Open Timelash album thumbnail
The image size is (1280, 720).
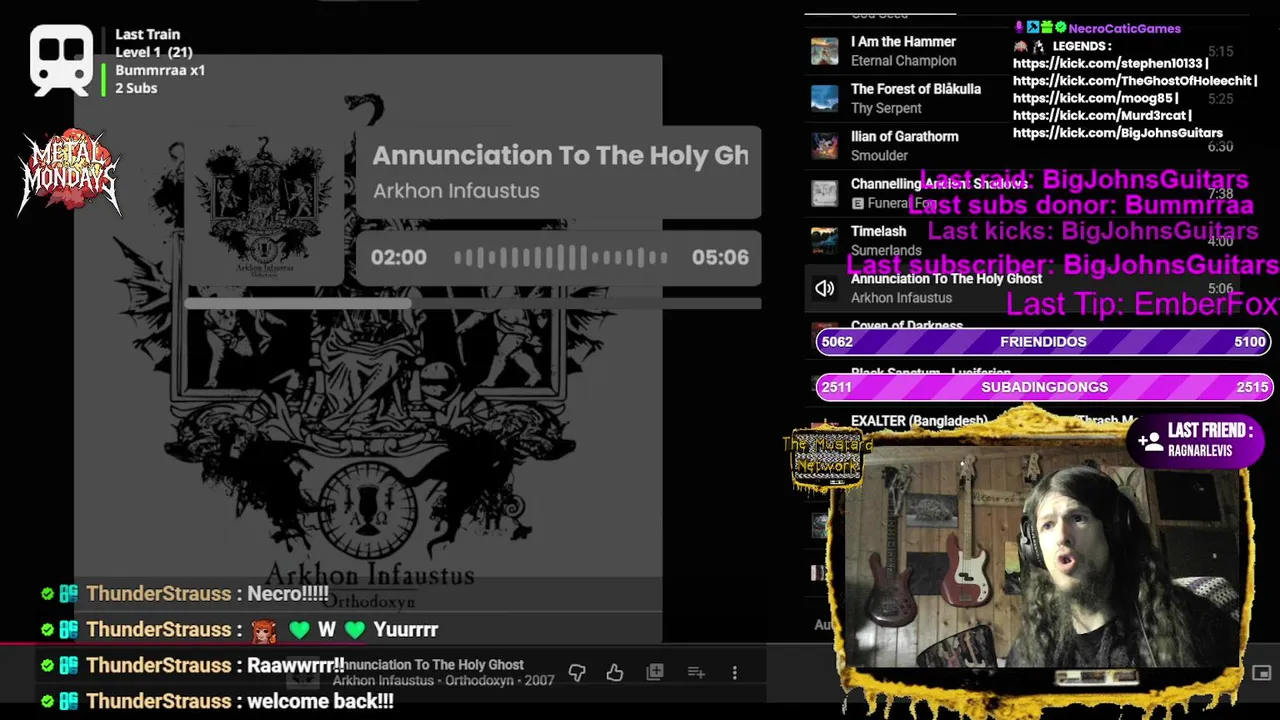pyautogui.click(x=824, y=240)
